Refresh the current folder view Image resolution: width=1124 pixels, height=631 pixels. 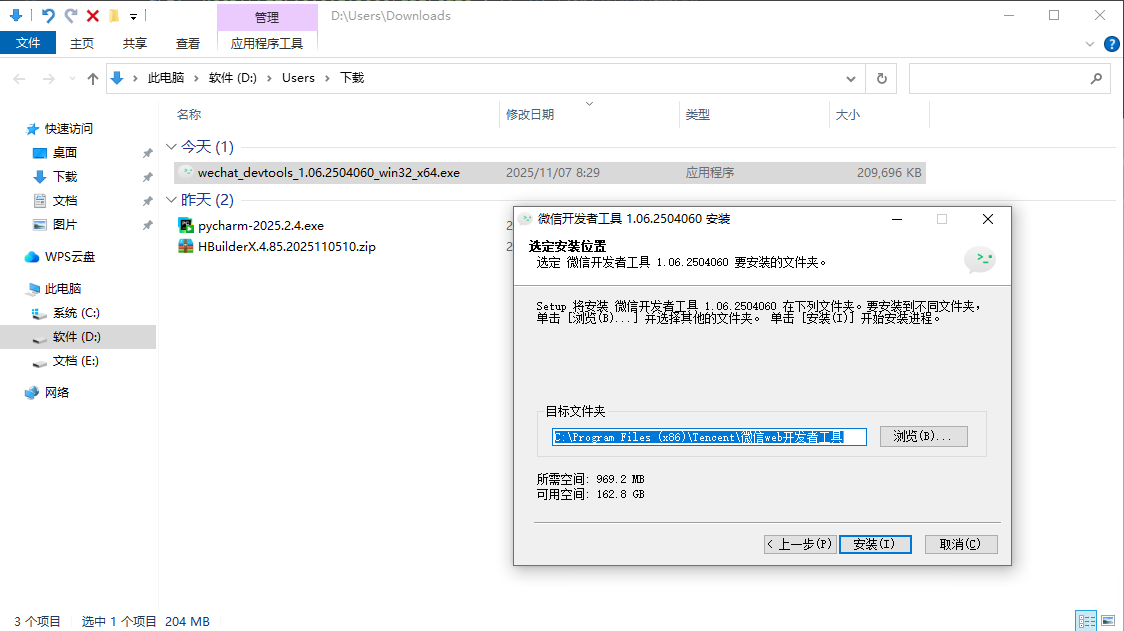coord(881,78)
